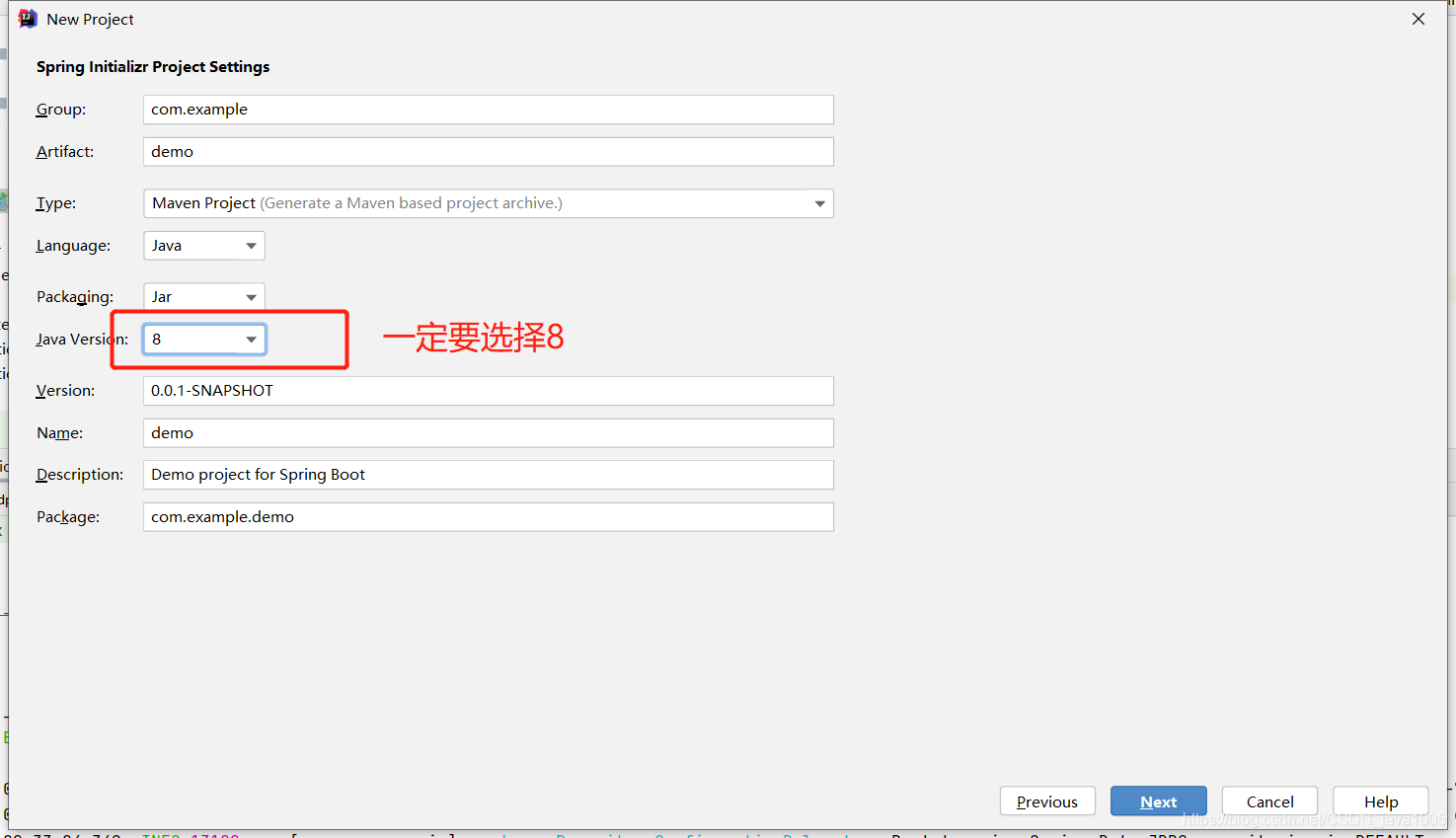This screenshot has height=838, width=1456.
Task: Go back with the Previous button
Action: pyautogui.click(x=1047, y=801)
